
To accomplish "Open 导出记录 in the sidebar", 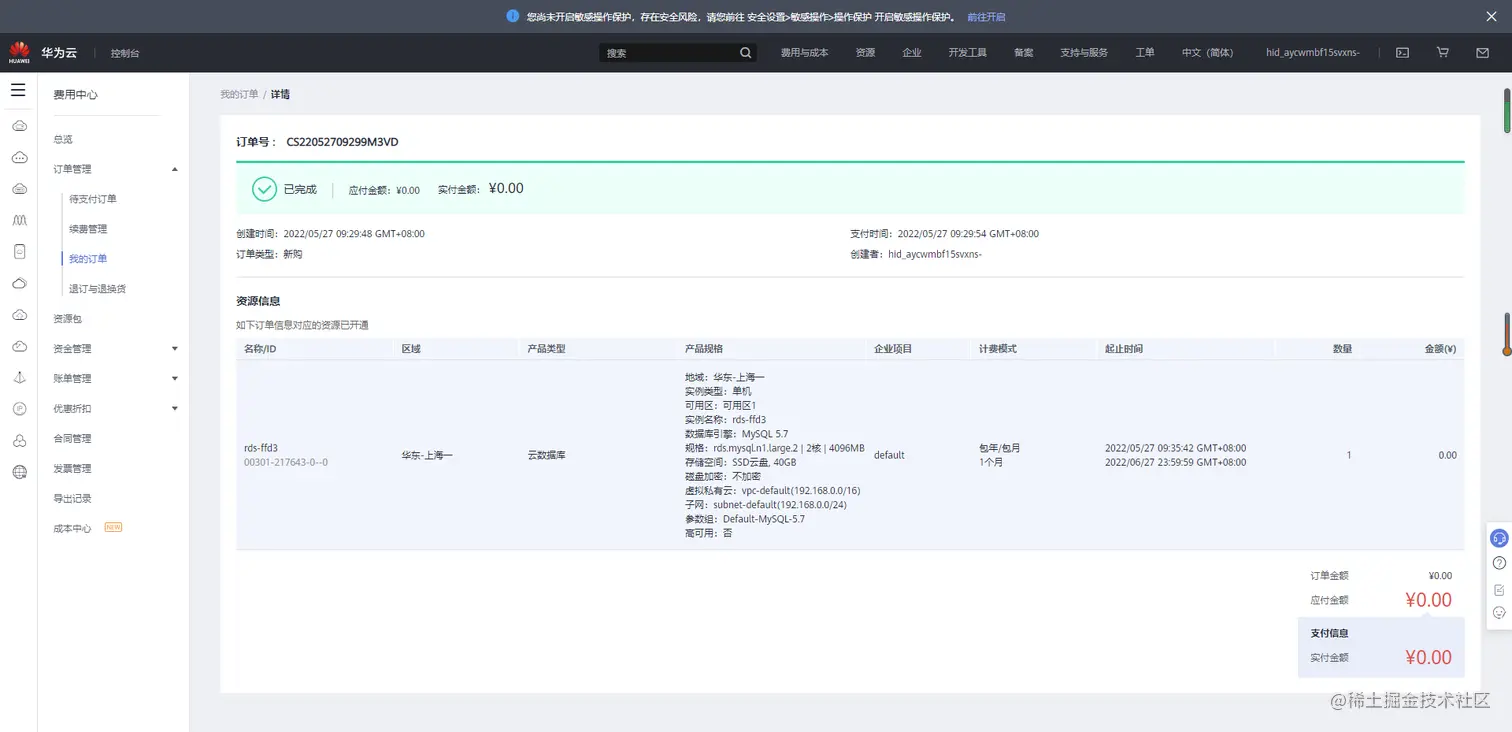I will (72, 499).
